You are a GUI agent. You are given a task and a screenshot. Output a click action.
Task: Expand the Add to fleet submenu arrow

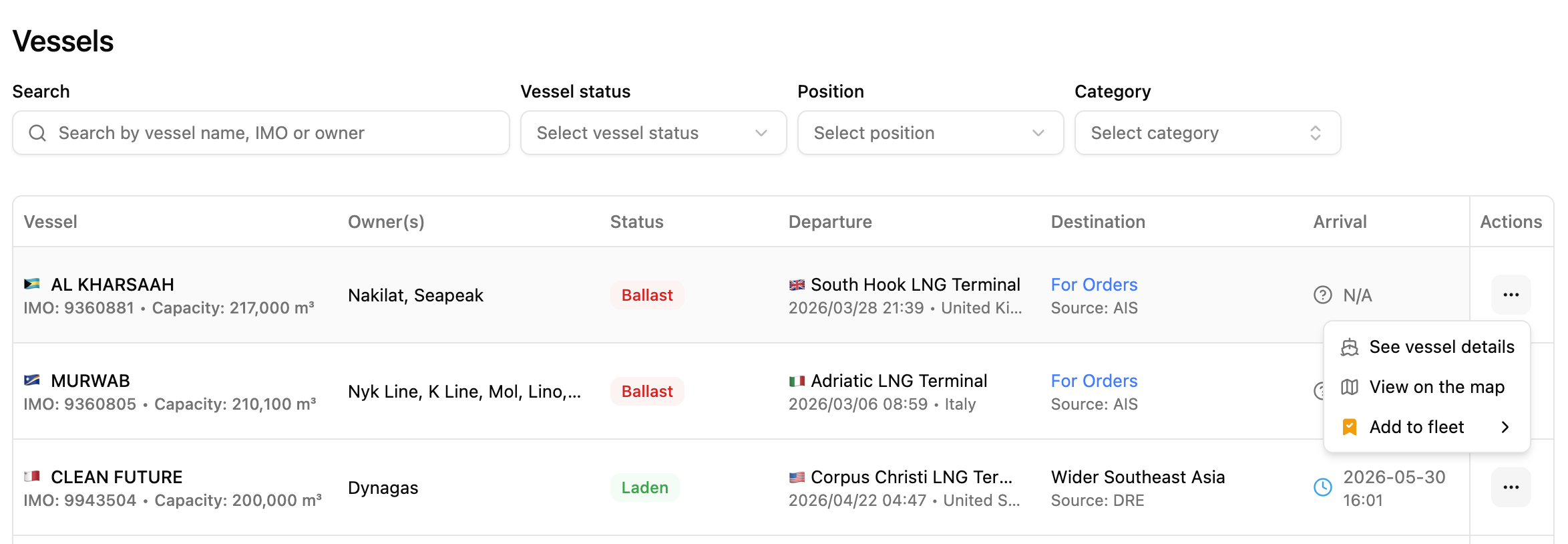(1505, 427)
